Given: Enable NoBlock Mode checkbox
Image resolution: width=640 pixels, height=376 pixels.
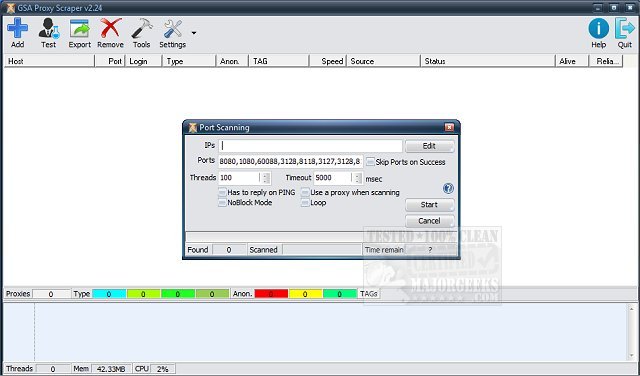Looking at the screenshot, I should pyautogui.click(x=222, y=202).
